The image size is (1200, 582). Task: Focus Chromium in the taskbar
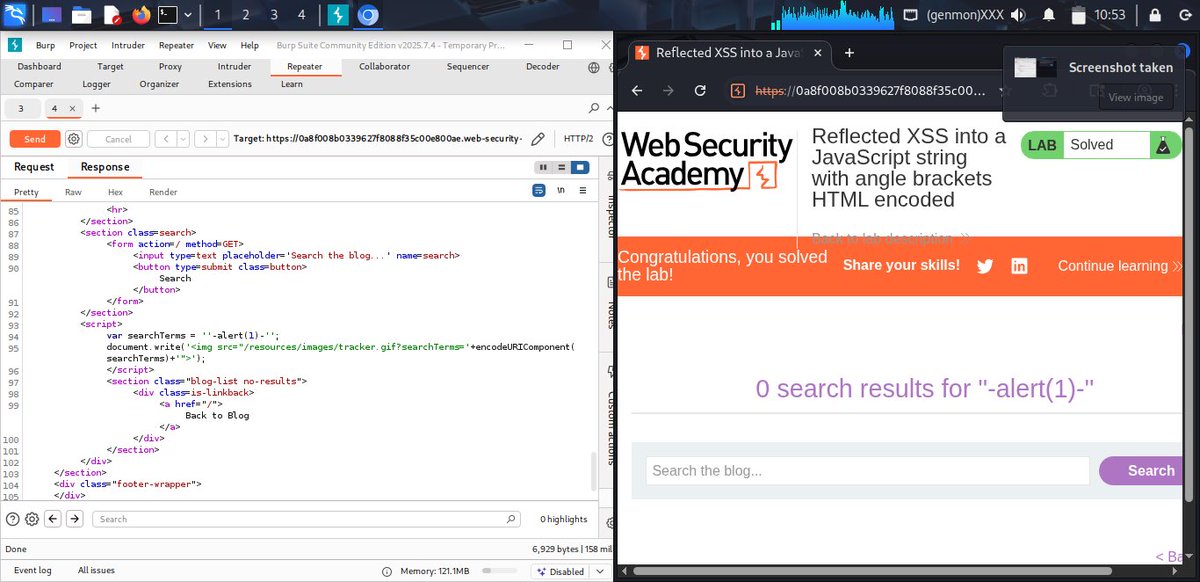pos(368,15)
